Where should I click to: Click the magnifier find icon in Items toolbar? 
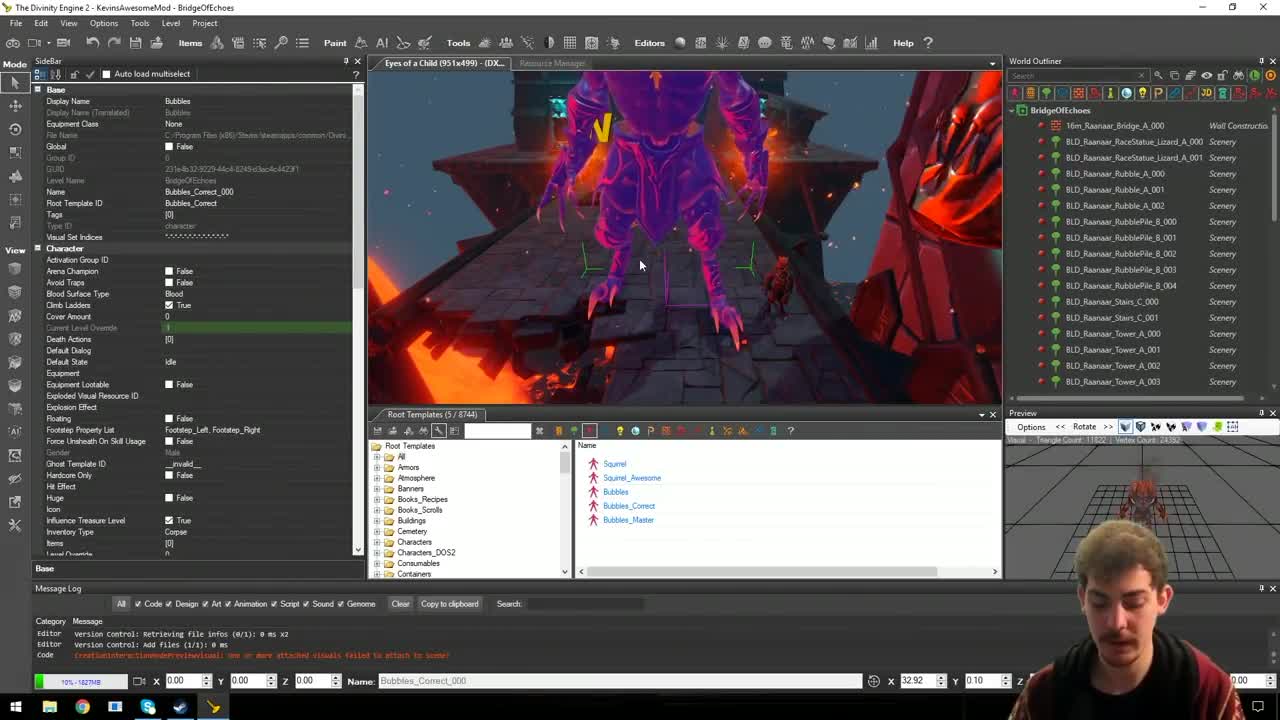[x=281, y=42]
